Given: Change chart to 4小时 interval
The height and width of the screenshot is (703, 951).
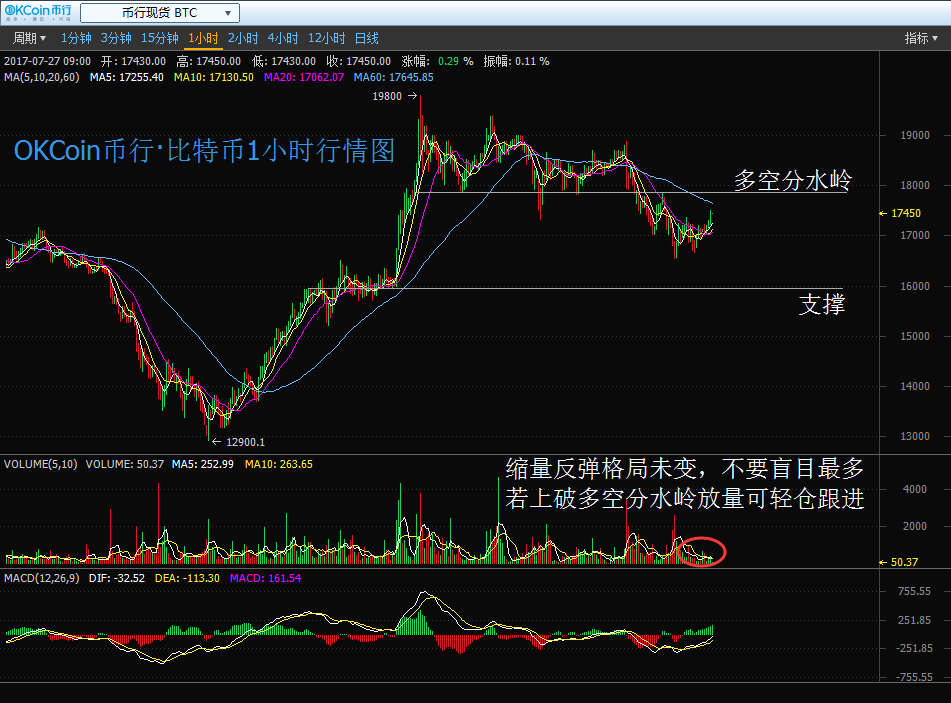Looking at the screenshot, I should (283, 38).
